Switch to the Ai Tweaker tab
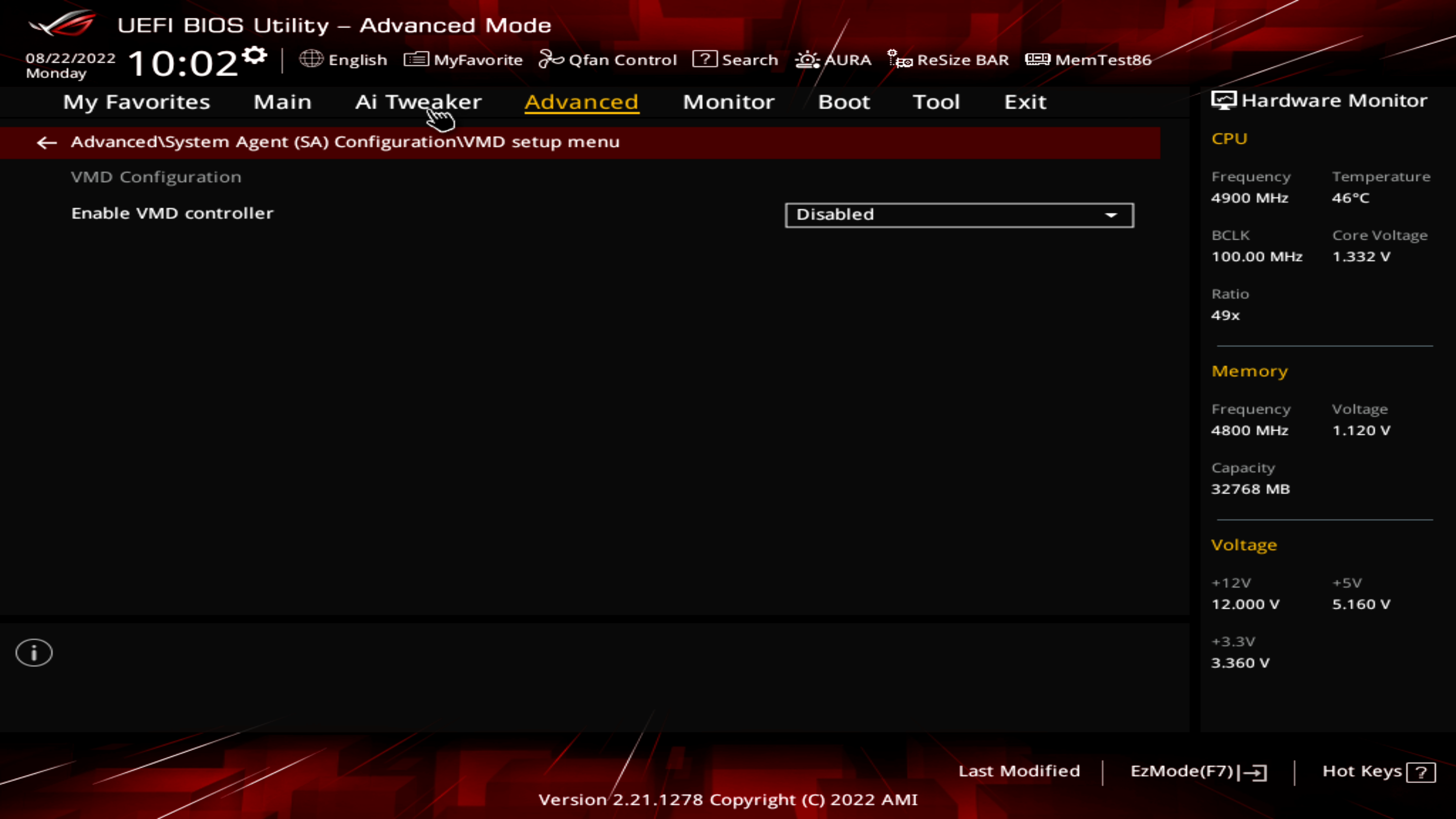Image resolution: width=1456 pixels, height=819 pixels. pos(418,102)
